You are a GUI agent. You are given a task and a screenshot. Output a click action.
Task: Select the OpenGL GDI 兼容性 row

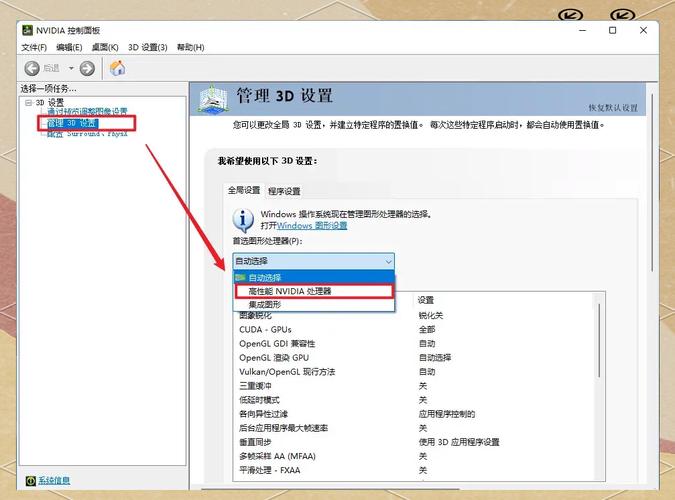(415, 344)
